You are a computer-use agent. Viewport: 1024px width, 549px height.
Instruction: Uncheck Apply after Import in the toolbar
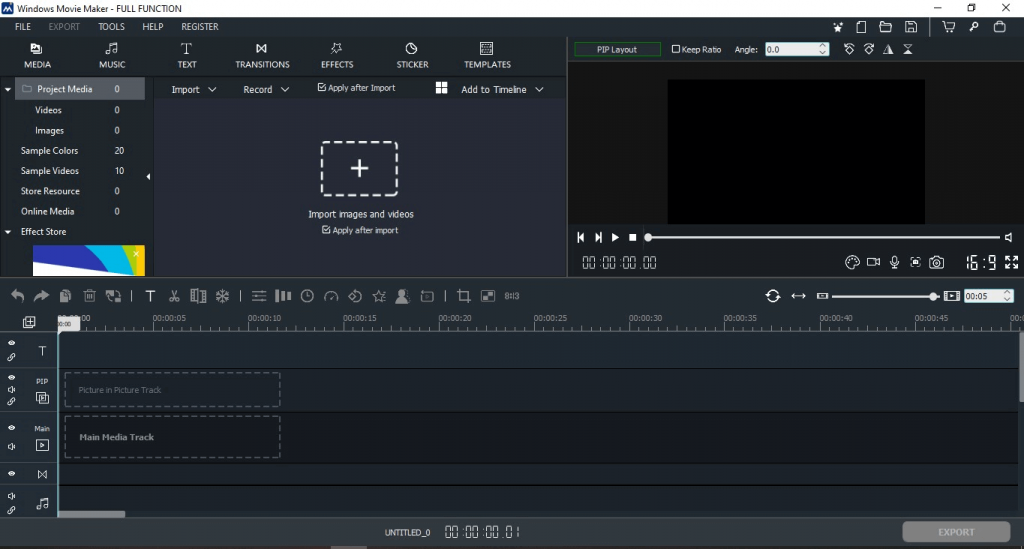tap(322, 88)
